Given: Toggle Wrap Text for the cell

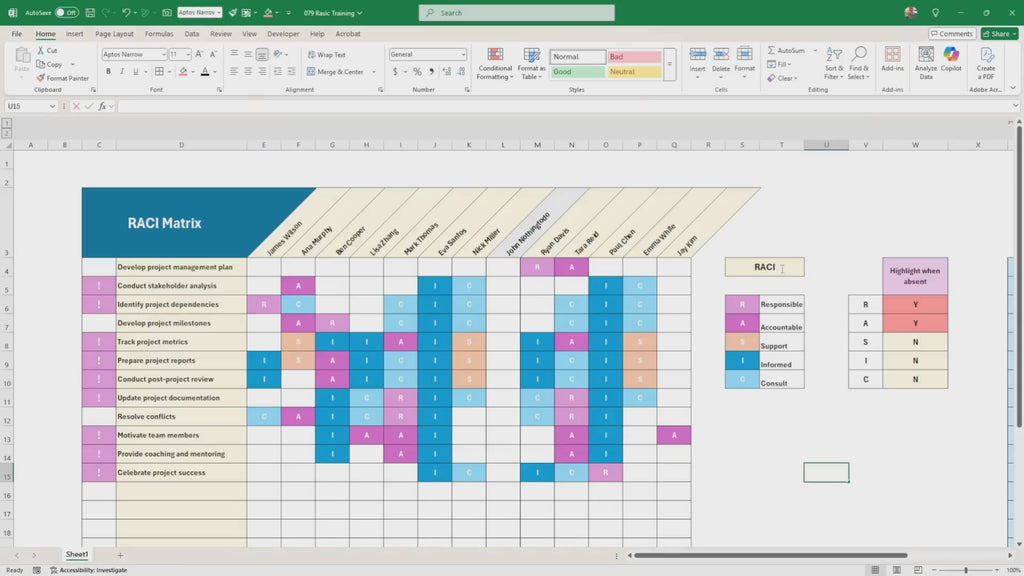Looking at the screenshot, I should 326,55.
